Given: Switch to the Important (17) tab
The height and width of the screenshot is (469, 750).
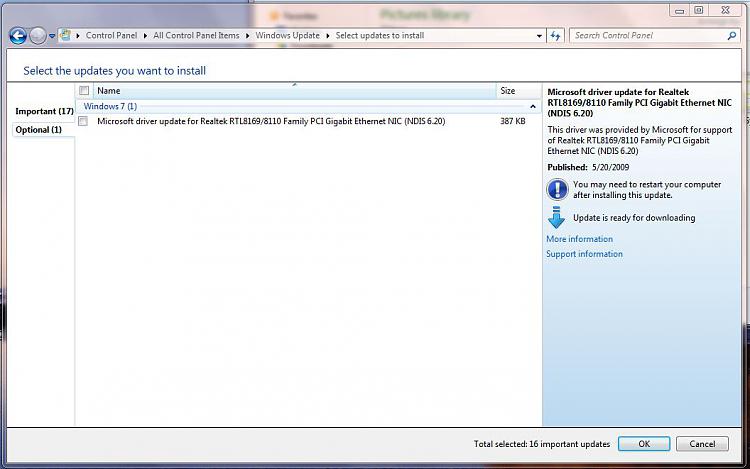Looking at the screenshot, I should click(44, 111).
